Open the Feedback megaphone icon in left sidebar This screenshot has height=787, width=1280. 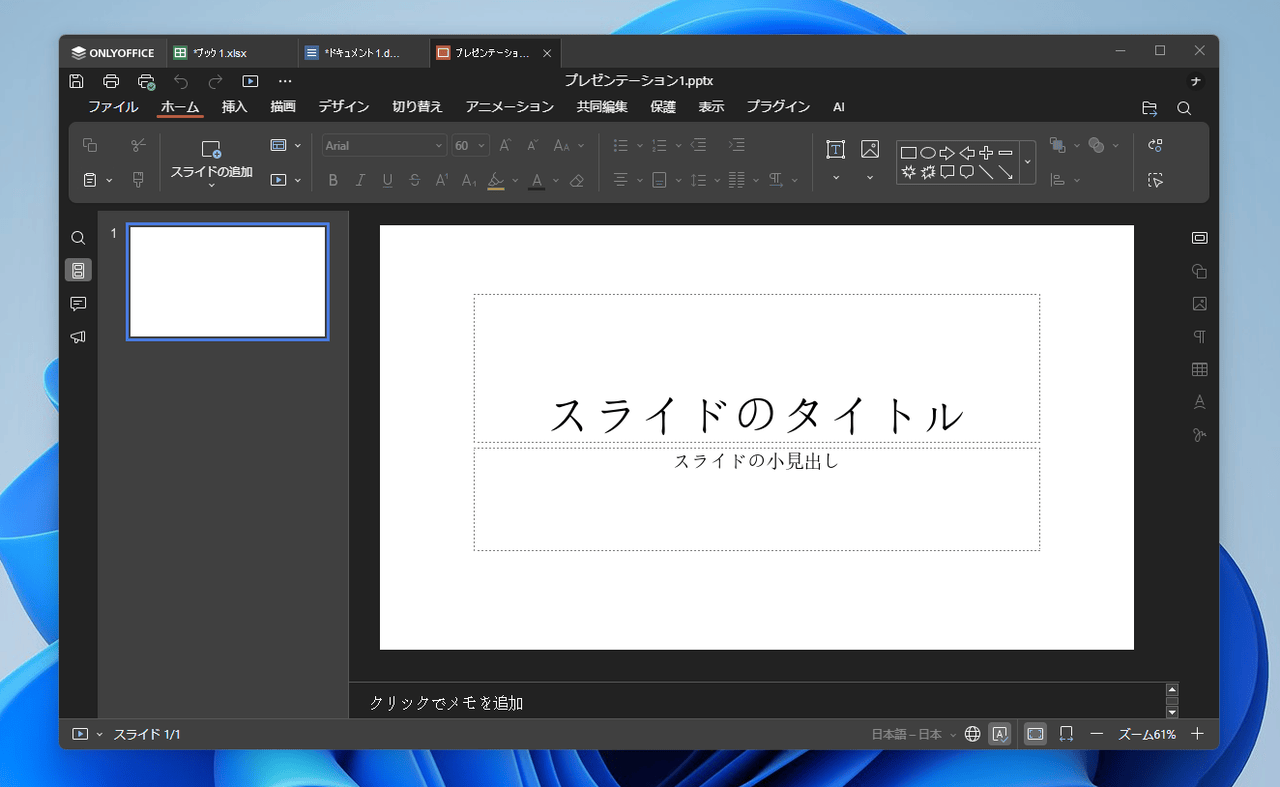coord(78,337)
